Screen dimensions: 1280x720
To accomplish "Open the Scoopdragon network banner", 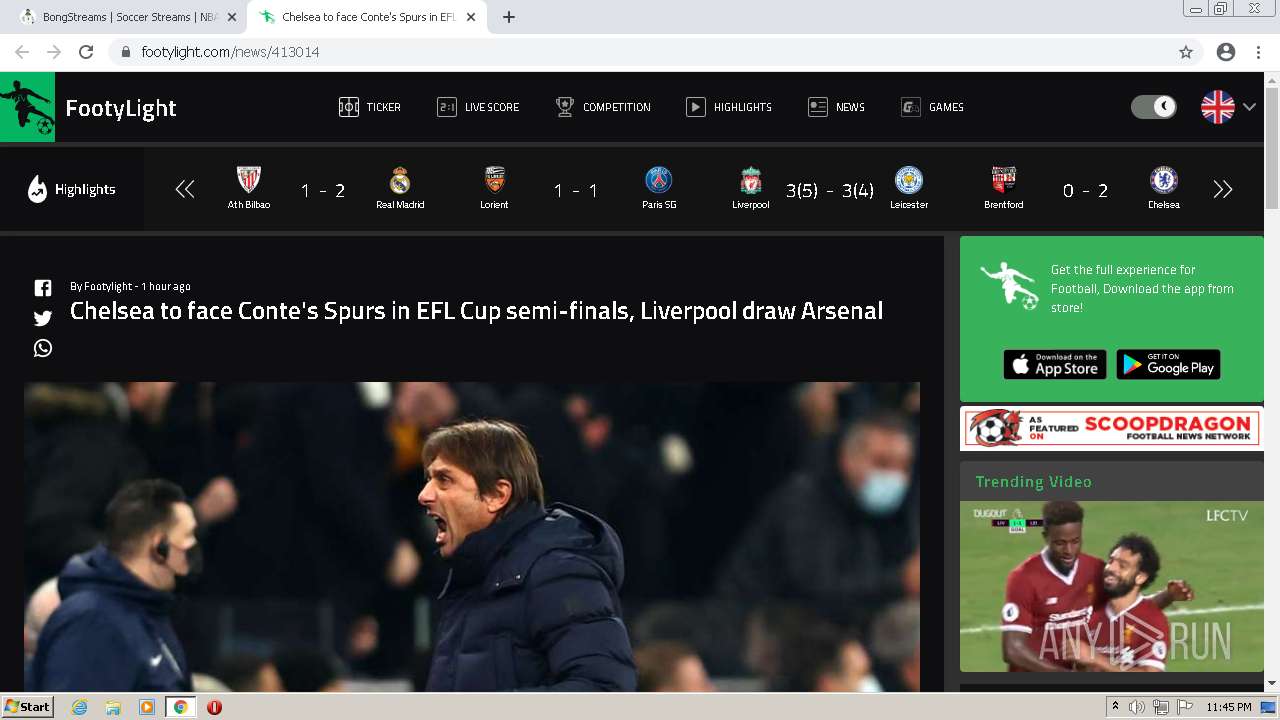I will 1111,428.
